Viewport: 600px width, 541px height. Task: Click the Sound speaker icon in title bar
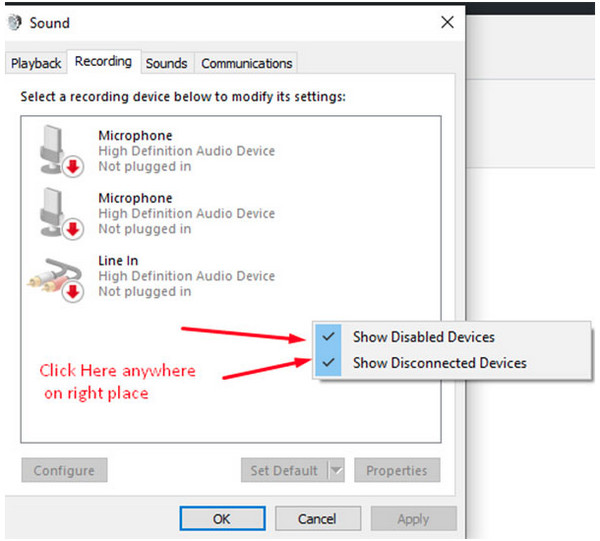coord(15,23)
